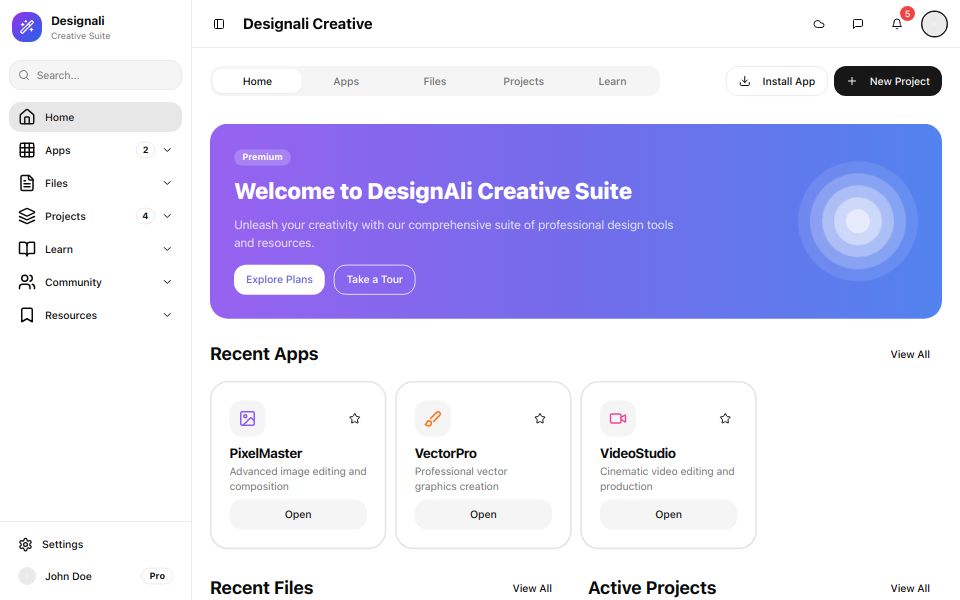This screenshot has width=960, height=600.
Task: Click the cloud sync icon
Action: click(x=819, y=23)
